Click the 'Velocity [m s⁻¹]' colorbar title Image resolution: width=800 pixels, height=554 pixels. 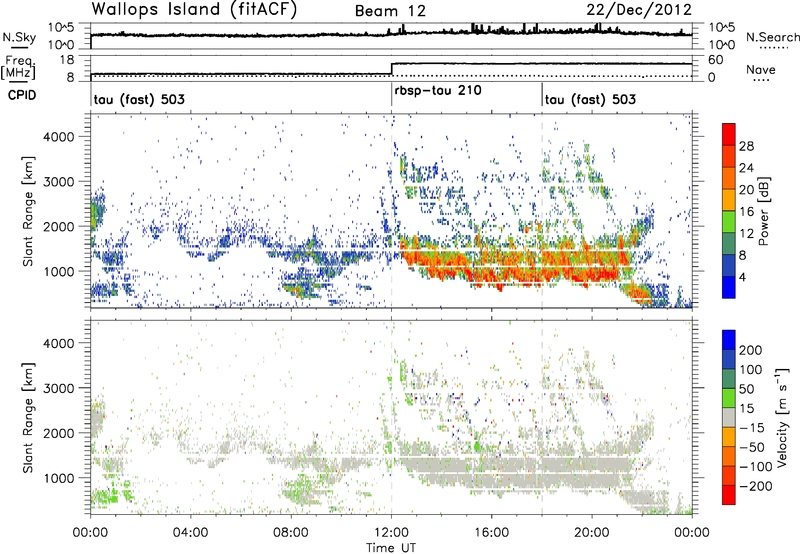click(781, 417)
